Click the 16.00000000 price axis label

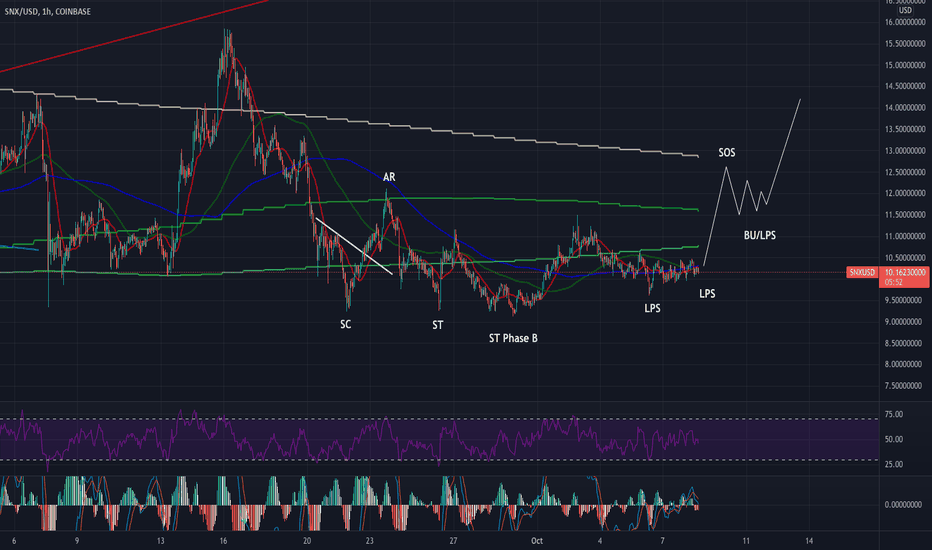click(x=905, y=23)
